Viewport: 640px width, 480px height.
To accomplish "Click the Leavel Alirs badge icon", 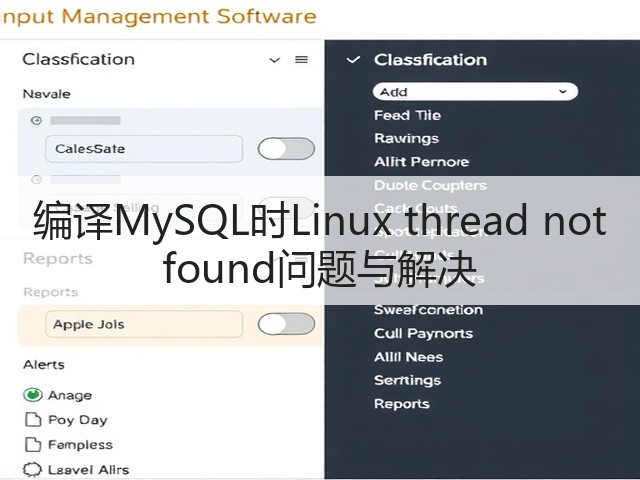I will (32, 469).
